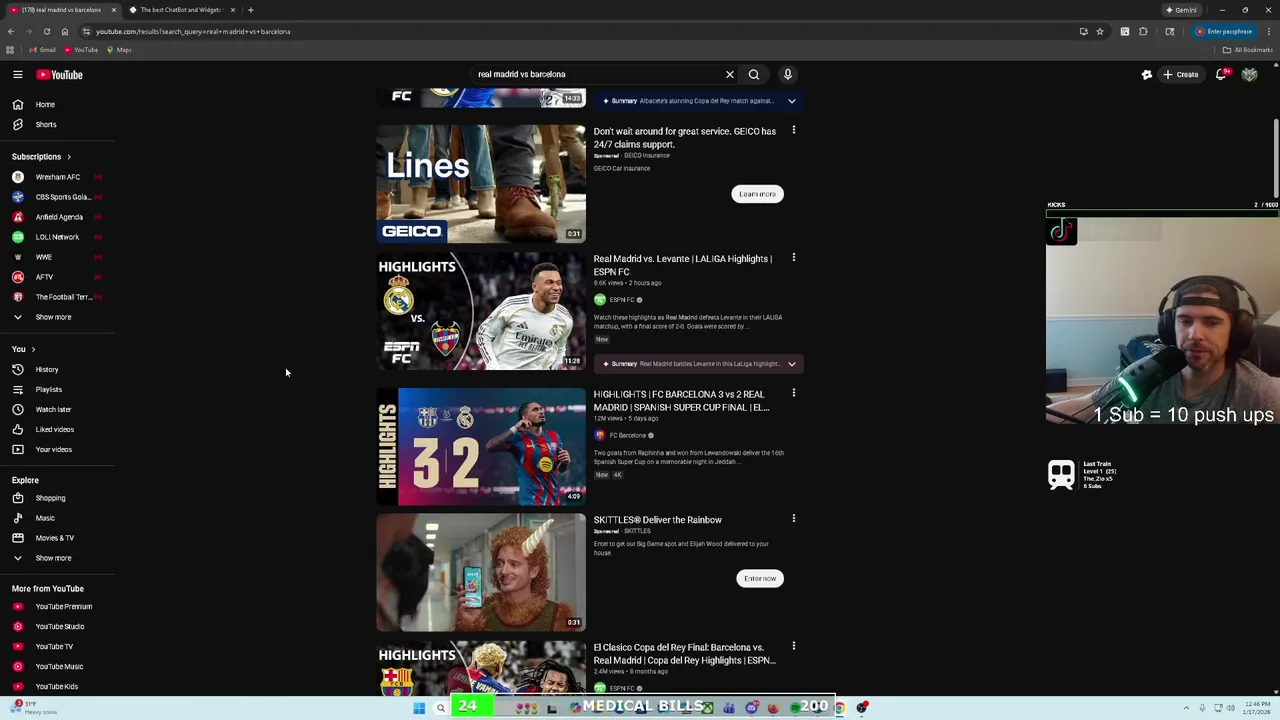Open the YouTube bookmark
This screenshot has width=1280, height=720.
82,50
